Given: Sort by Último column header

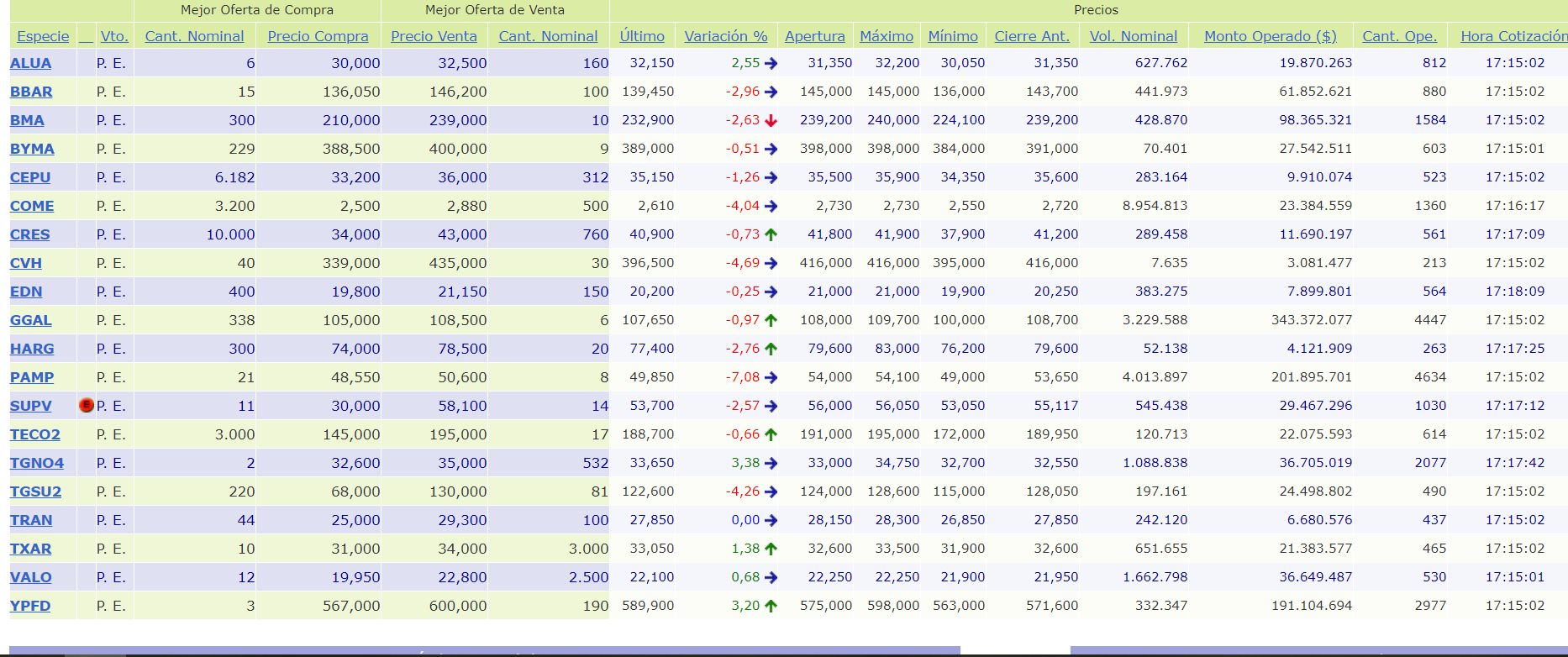Looking at the screenshot, I should point(642,36).
